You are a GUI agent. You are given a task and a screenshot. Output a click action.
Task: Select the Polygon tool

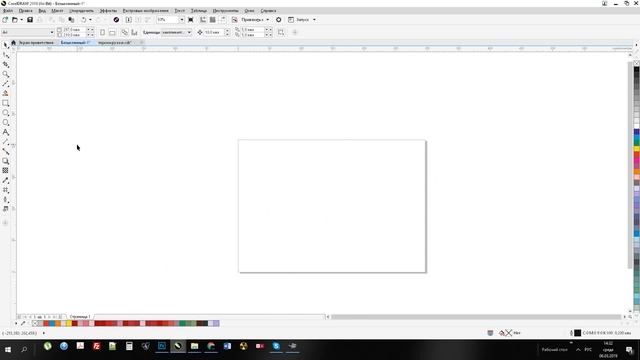[6, 122]
